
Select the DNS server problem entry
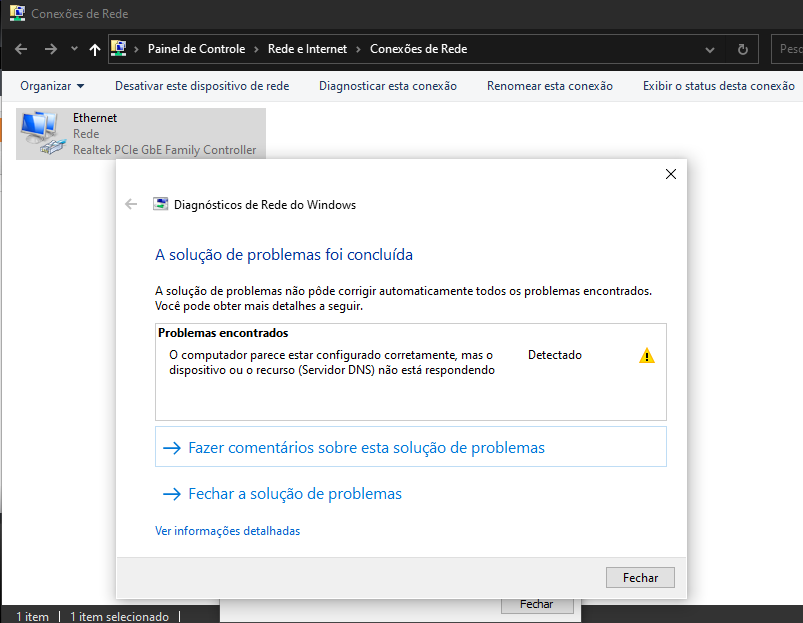coord(332,362)
